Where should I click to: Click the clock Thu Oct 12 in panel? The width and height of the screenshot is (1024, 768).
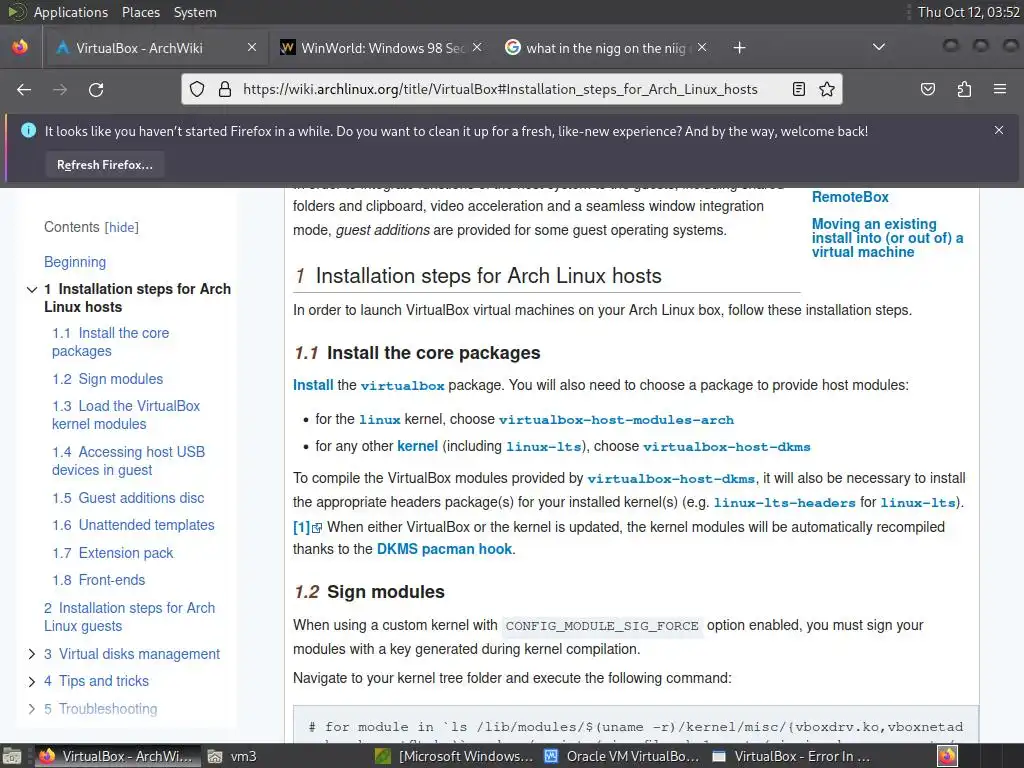(968, 12)
